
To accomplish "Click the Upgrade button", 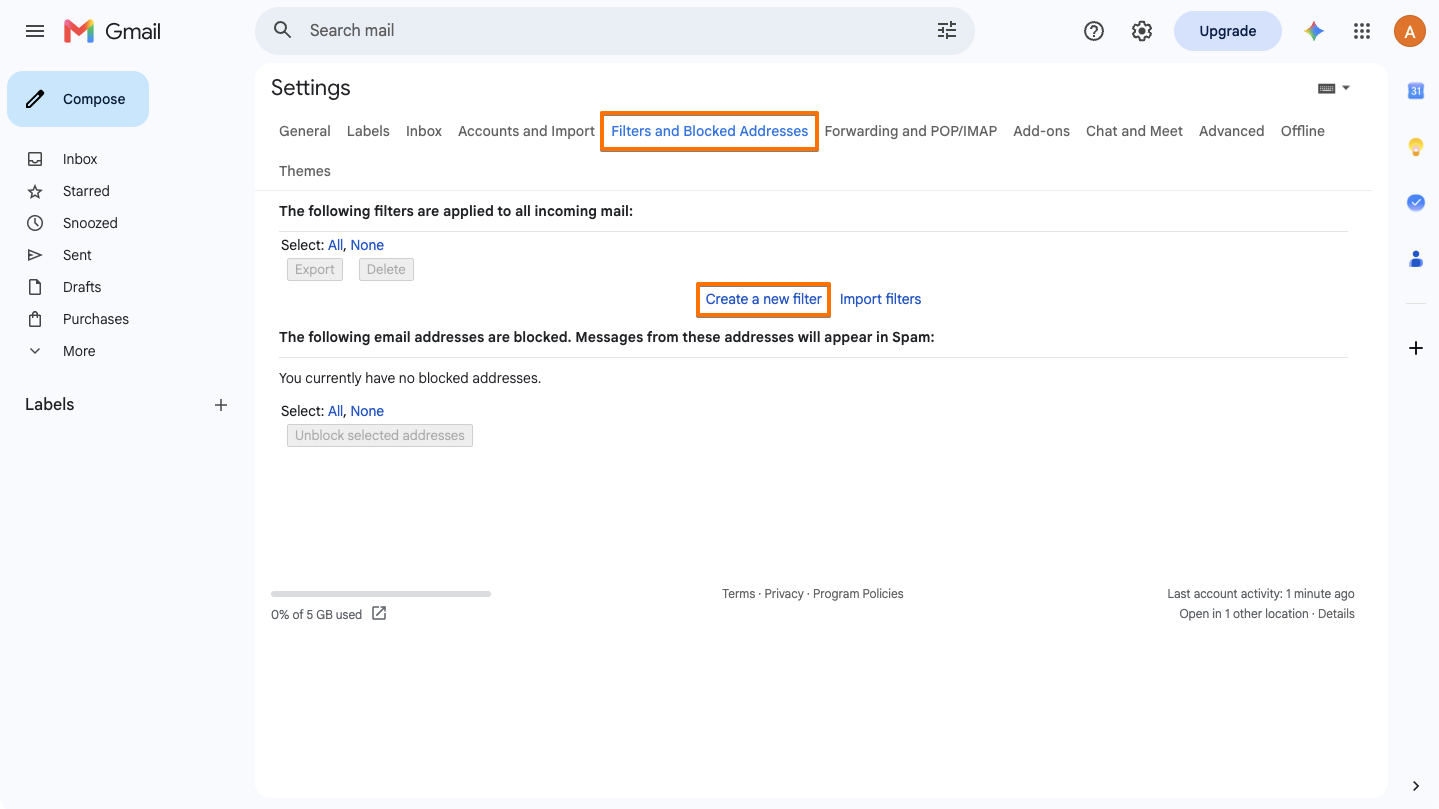I will coord(1228,31).
